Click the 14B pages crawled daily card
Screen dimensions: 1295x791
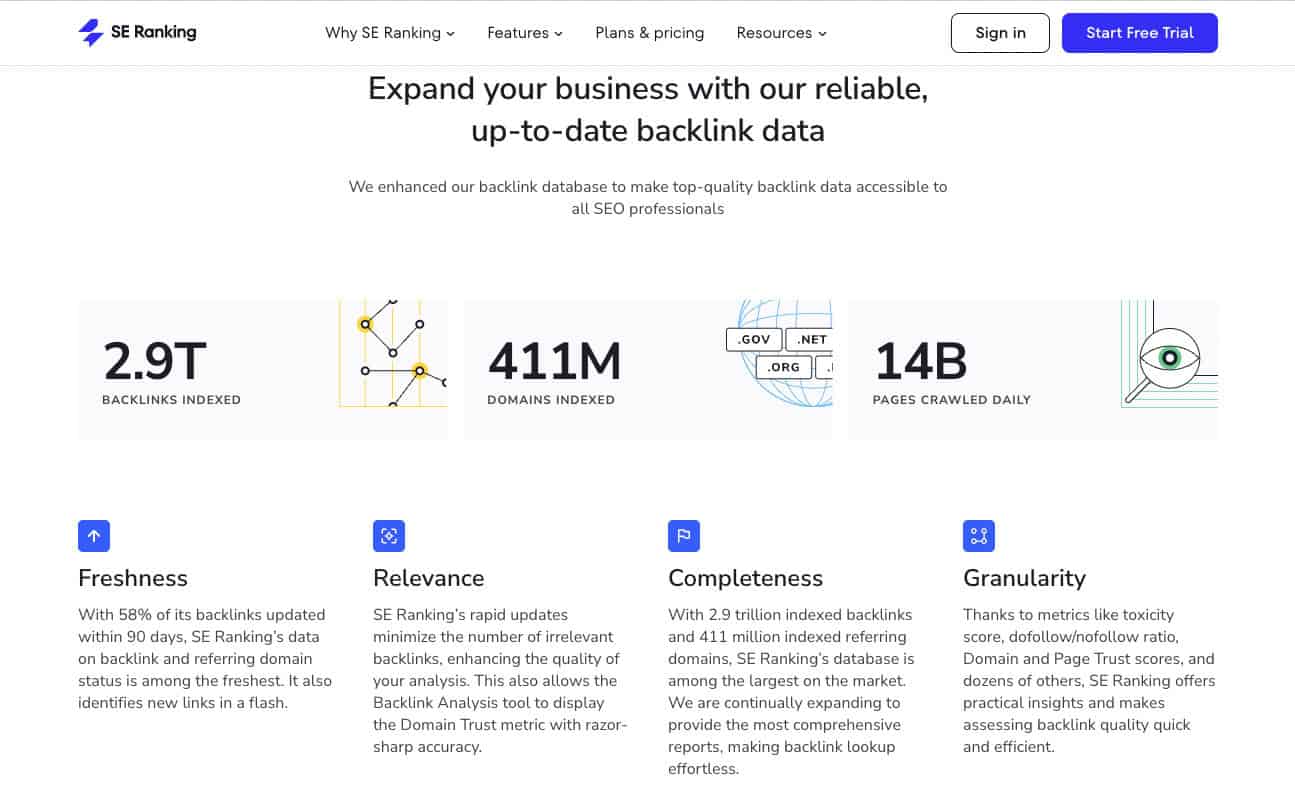click(x=1033, y=370)
